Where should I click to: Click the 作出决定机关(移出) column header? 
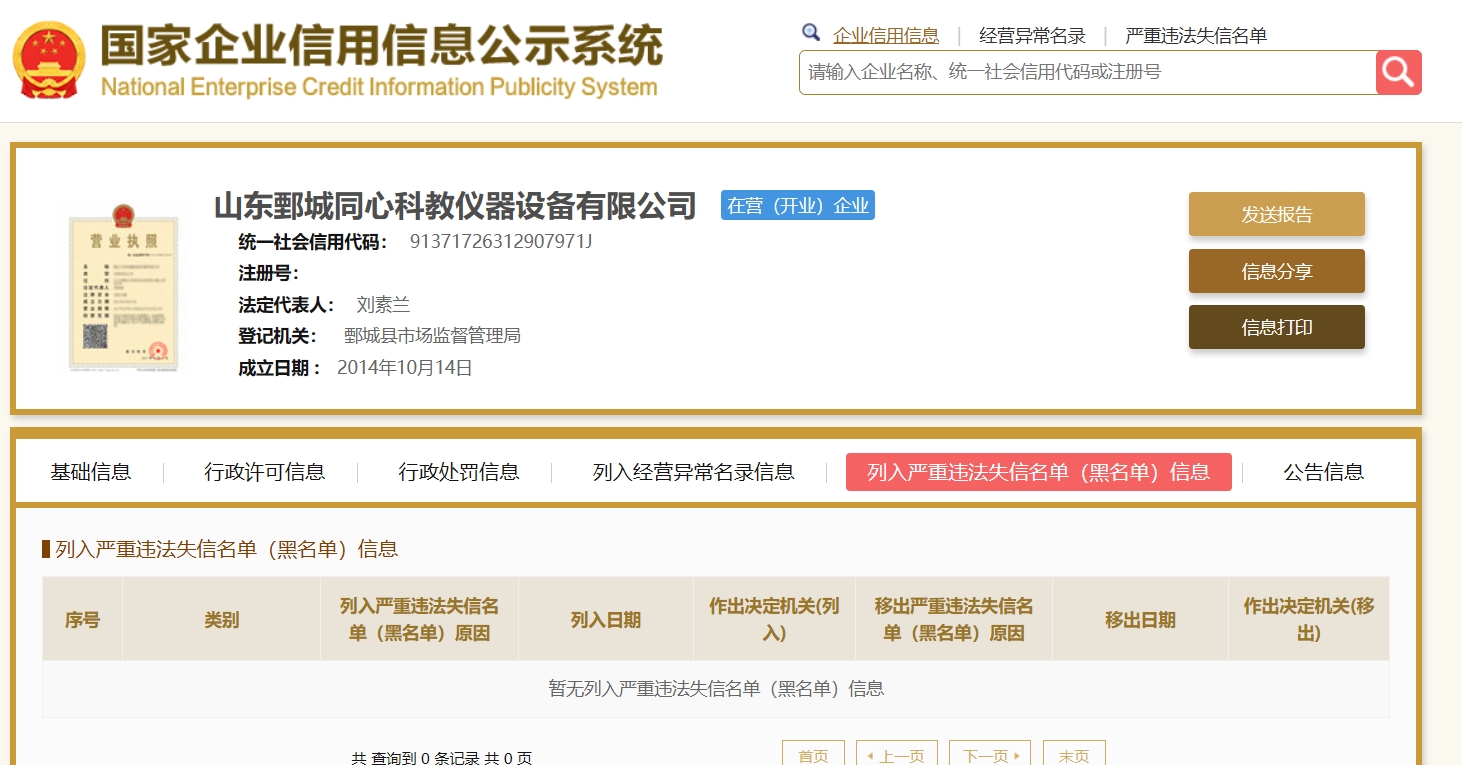[1309, 620]
